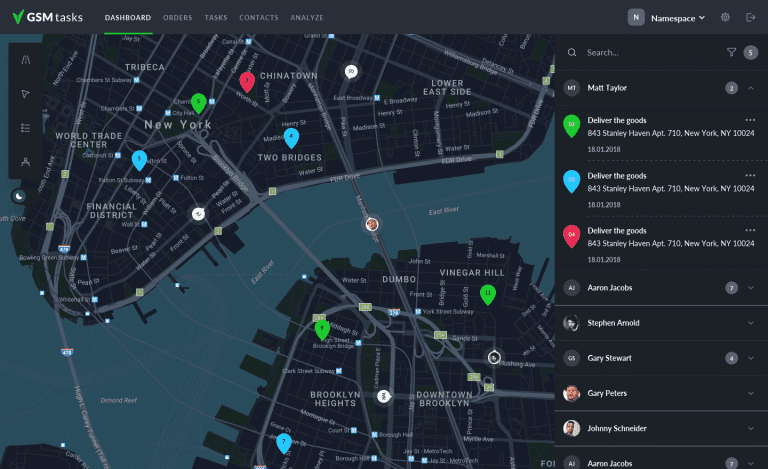Toggle dark mode with the moon button
The width and height of the screenshot is (768, 469).
pos(19,195)
